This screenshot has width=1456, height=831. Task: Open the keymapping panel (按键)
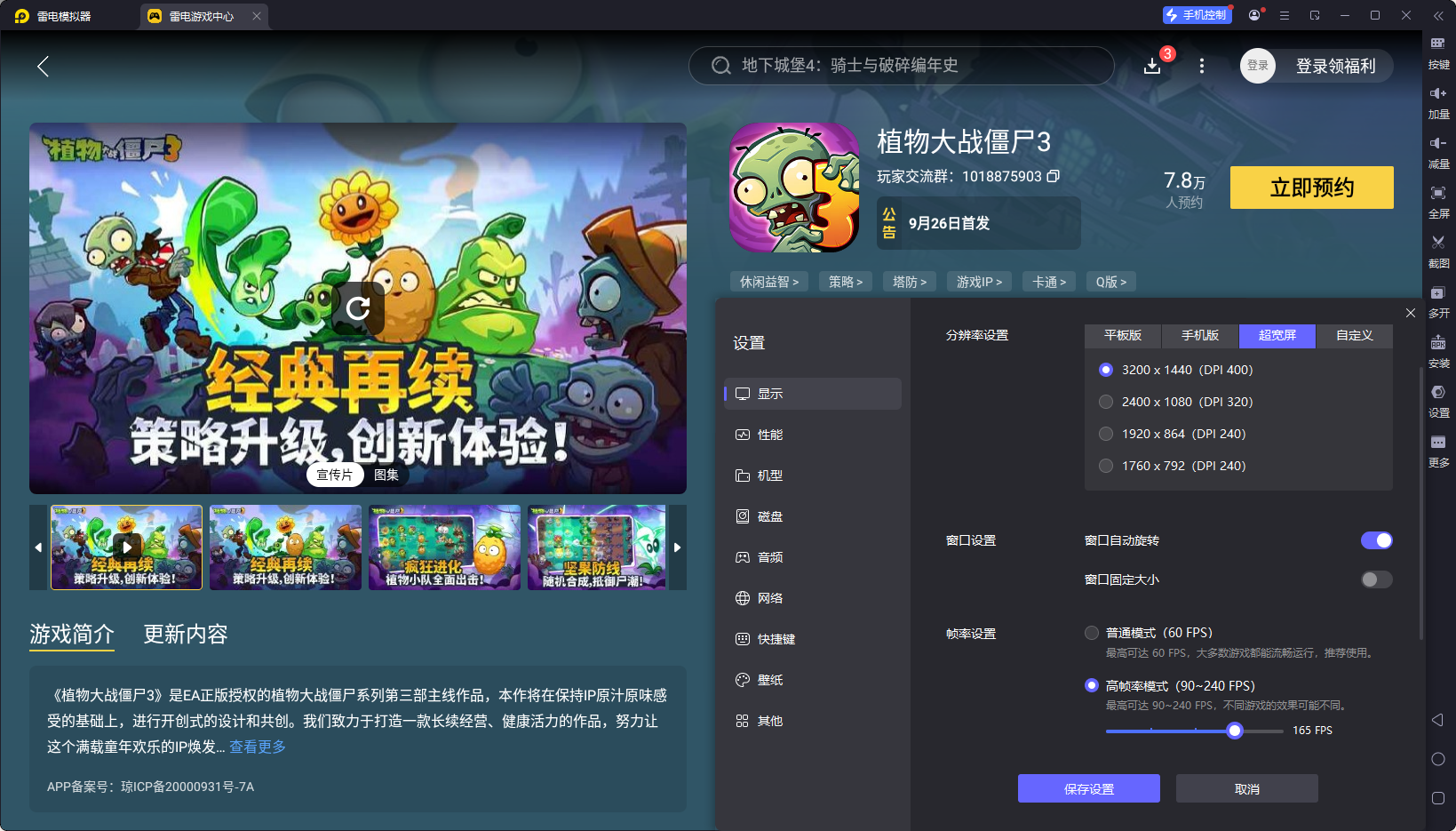(x=1439, y=53)
